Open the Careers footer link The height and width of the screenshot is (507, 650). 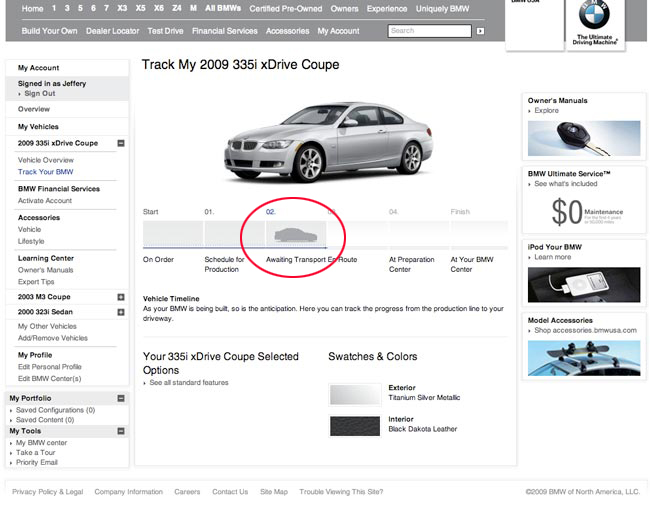coord(187,492)
